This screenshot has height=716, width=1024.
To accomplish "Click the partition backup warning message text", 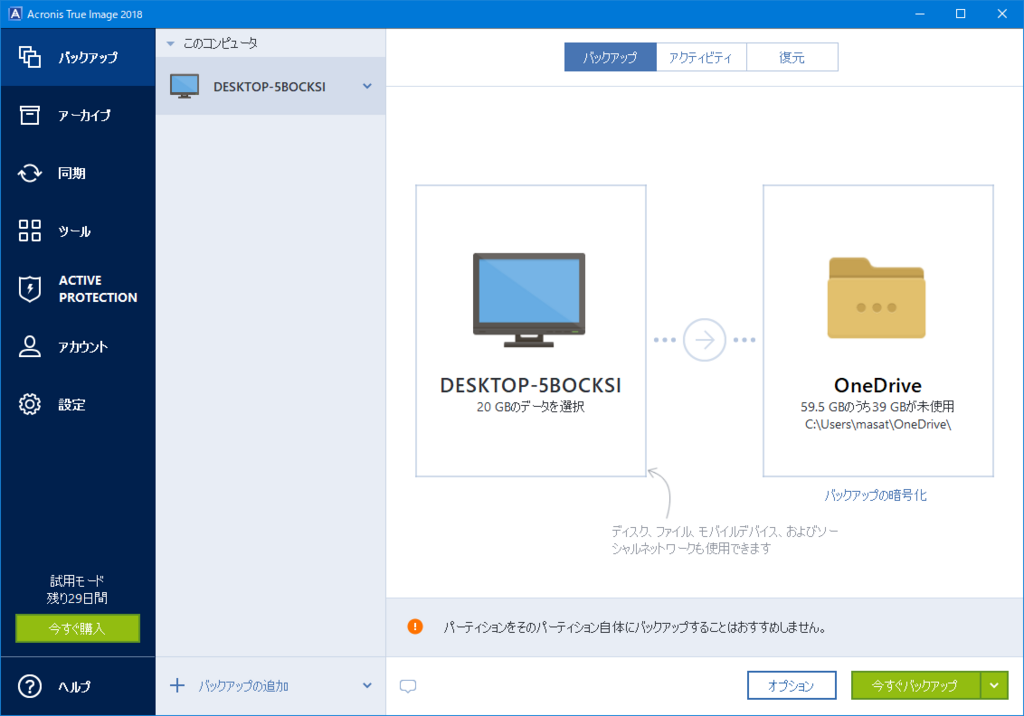I will [x=635, y=627].
